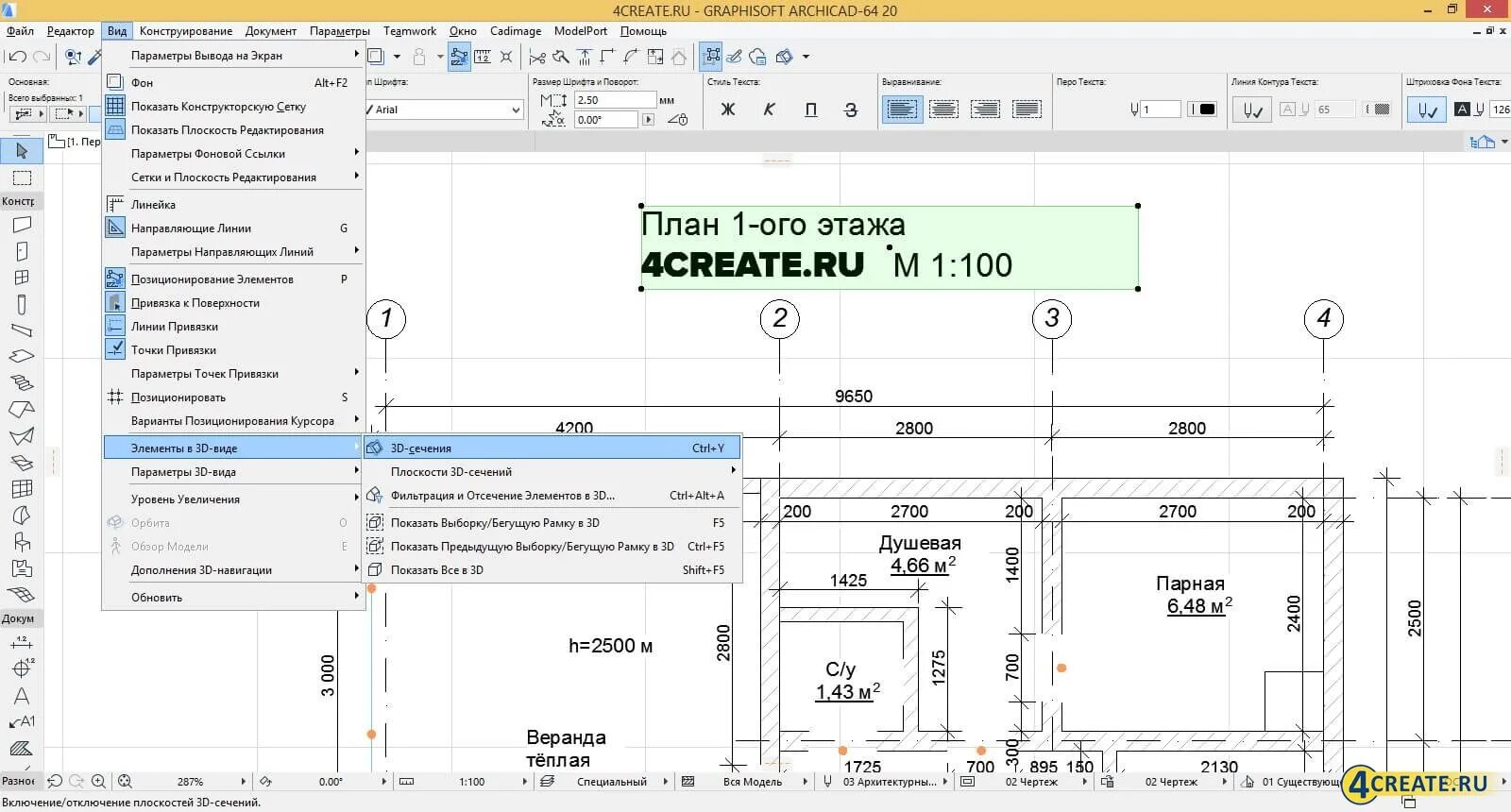
Task: Open the Конструирование menu
Action: click(x=186, y=31)
